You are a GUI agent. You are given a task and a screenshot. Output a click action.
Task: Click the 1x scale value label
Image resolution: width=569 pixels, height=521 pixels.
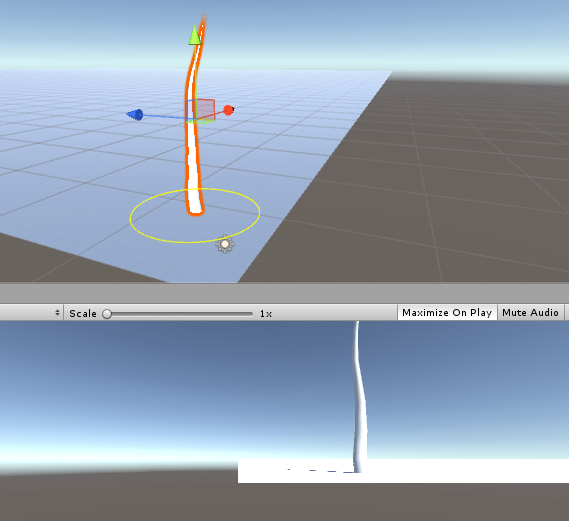point(266,314)
